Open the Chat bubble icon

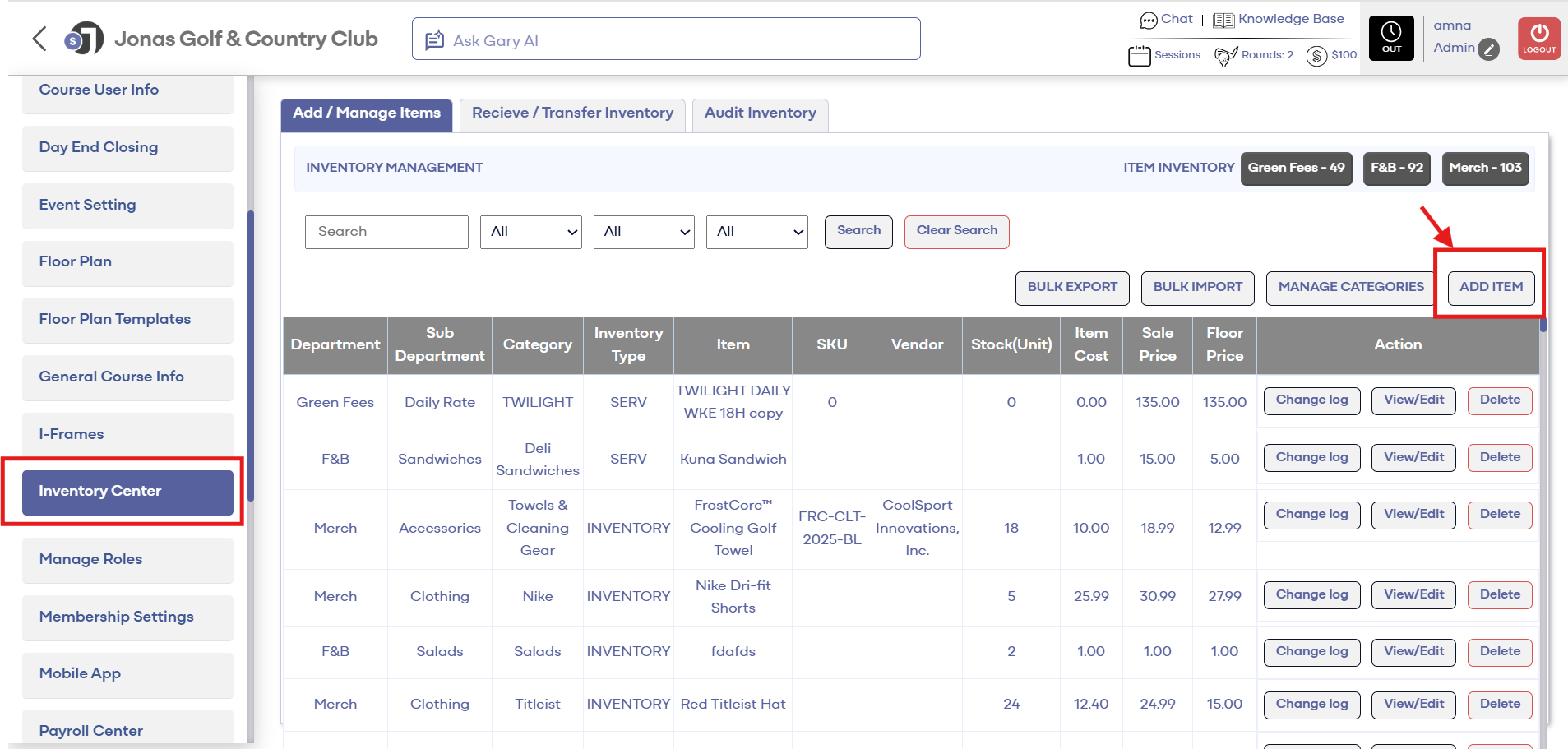pos(1148,20)
